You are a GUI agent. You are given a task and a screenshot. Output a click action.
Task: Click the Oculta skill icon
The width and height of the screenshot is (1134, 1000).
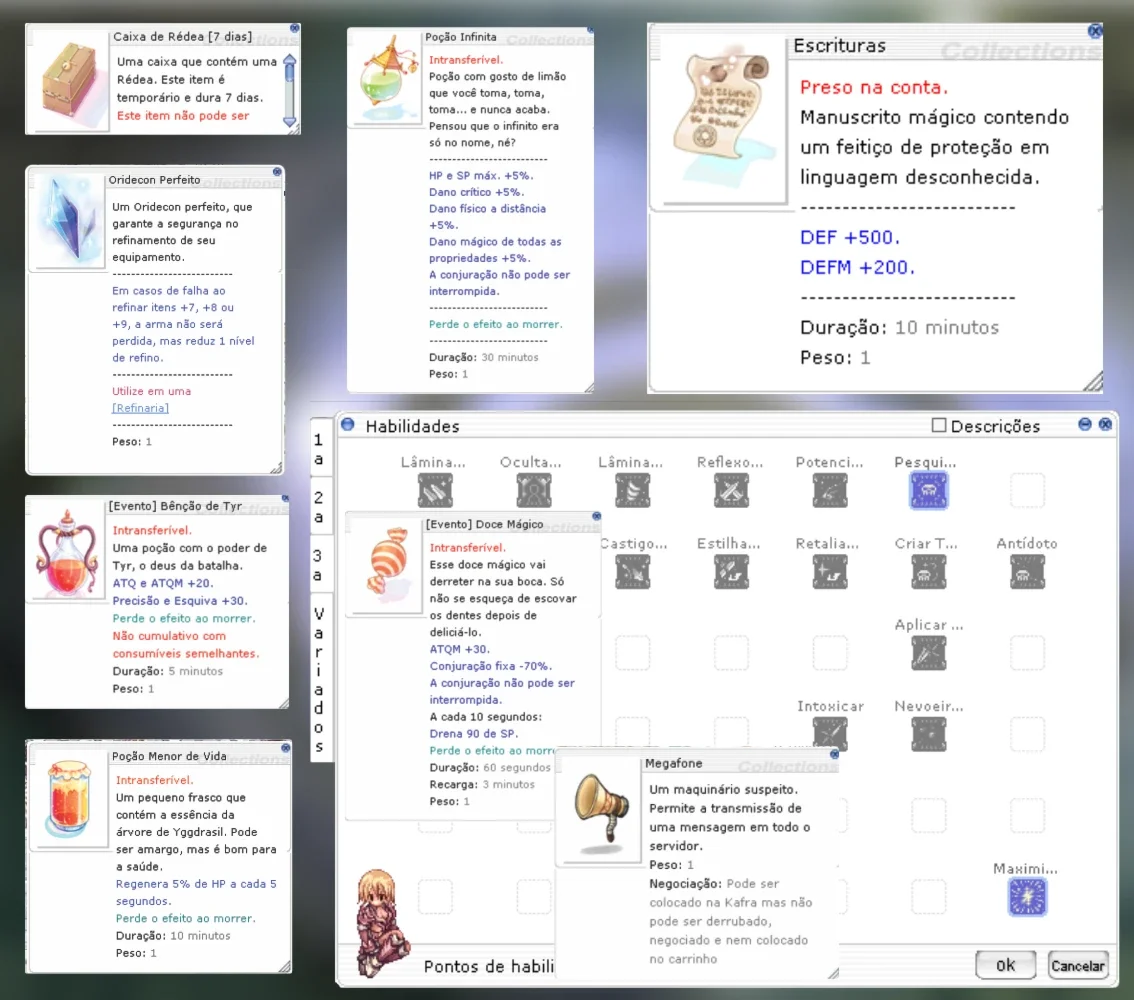pos(534,491)
